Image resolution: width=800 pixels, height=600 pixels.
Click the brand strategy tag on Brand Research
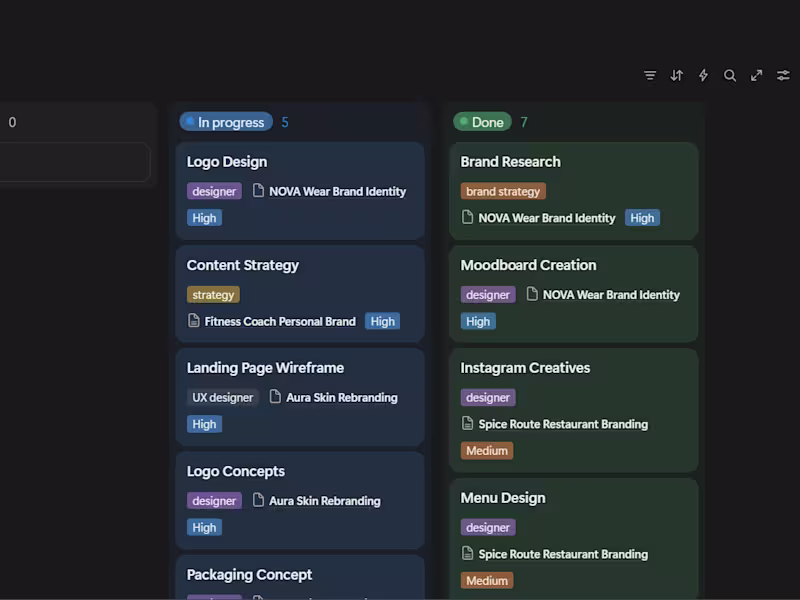(x=503, y=191)
